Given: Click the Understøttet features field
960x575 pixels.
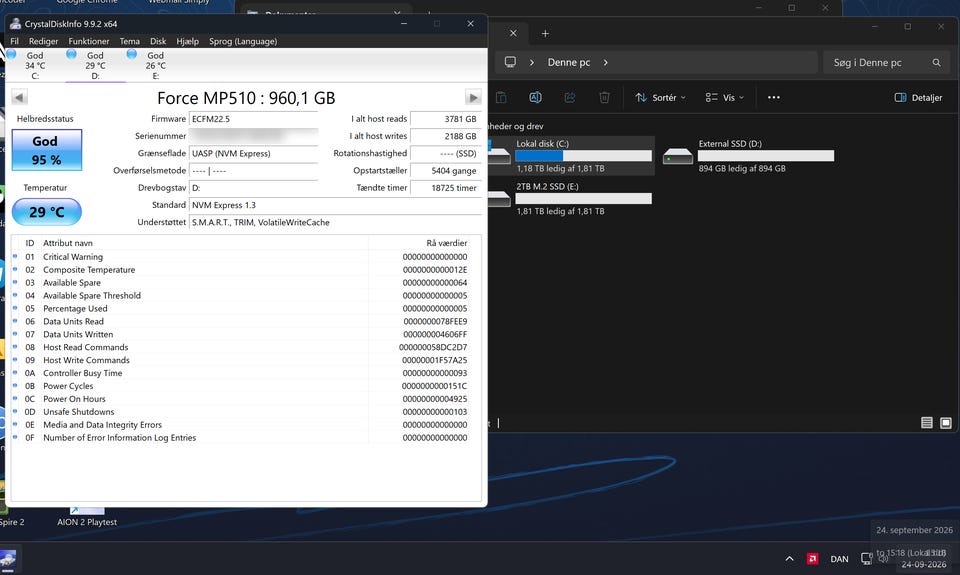Looking at the screenshot, I should pyautogui.click(x=335, y=222).
